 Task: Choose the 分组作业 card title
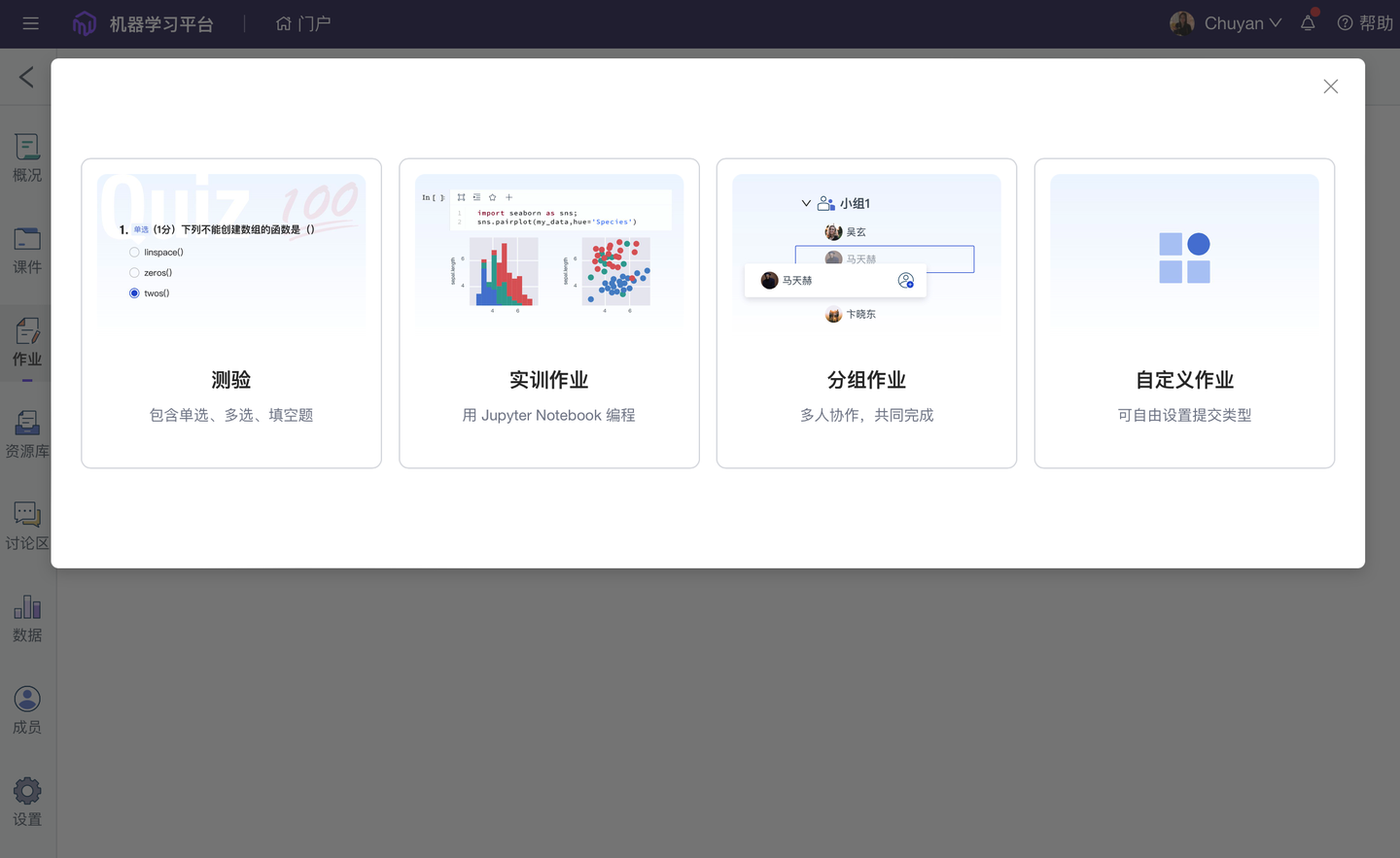coord(867,380)
